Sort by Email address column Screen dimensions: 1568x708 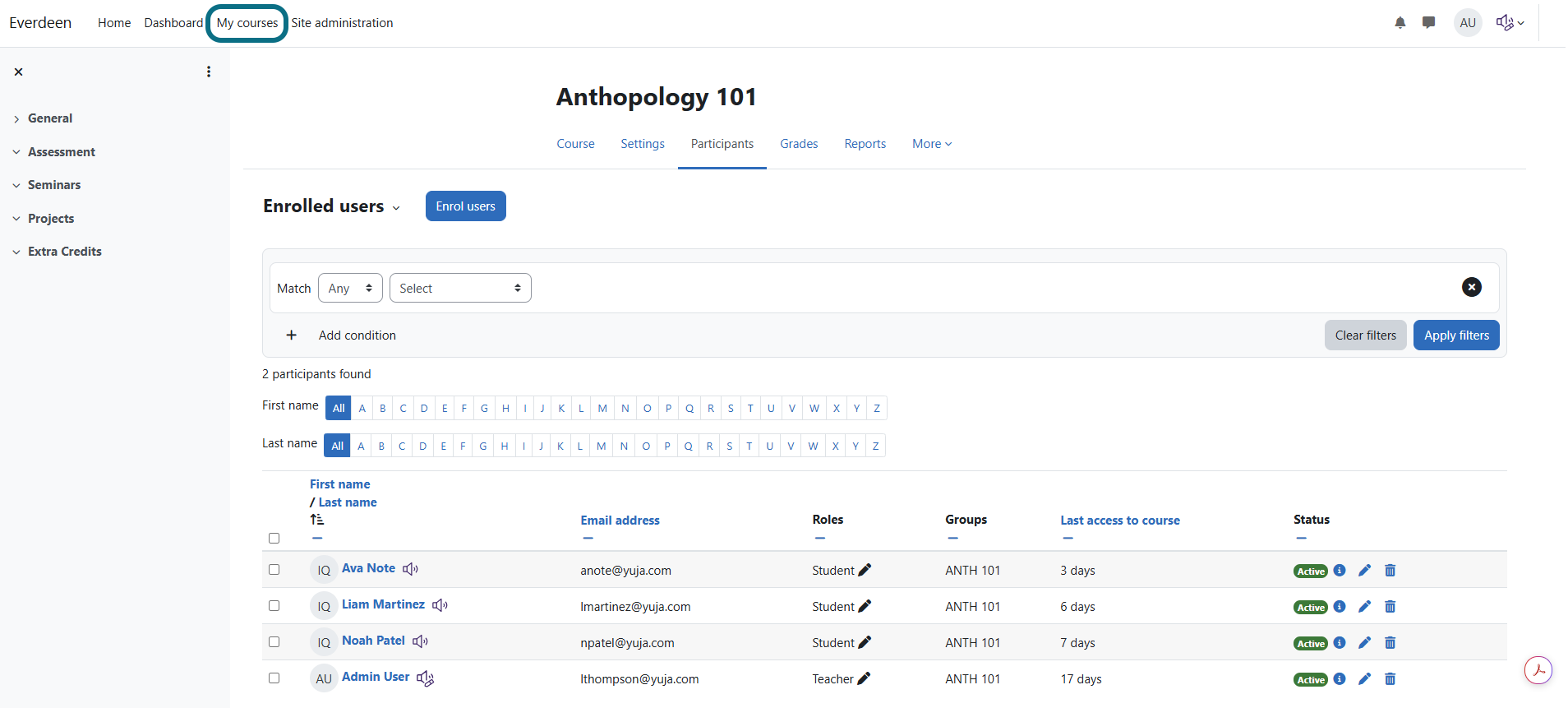pos(620,521)
